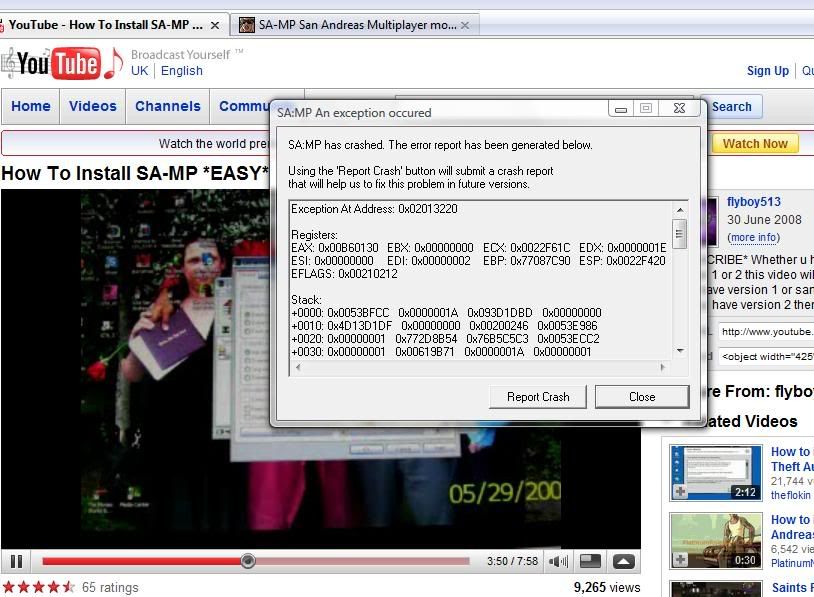Image resolution: width=814 pixels, height=597 pixels.
Task: Open the Community tab
Action: [243, 106]
